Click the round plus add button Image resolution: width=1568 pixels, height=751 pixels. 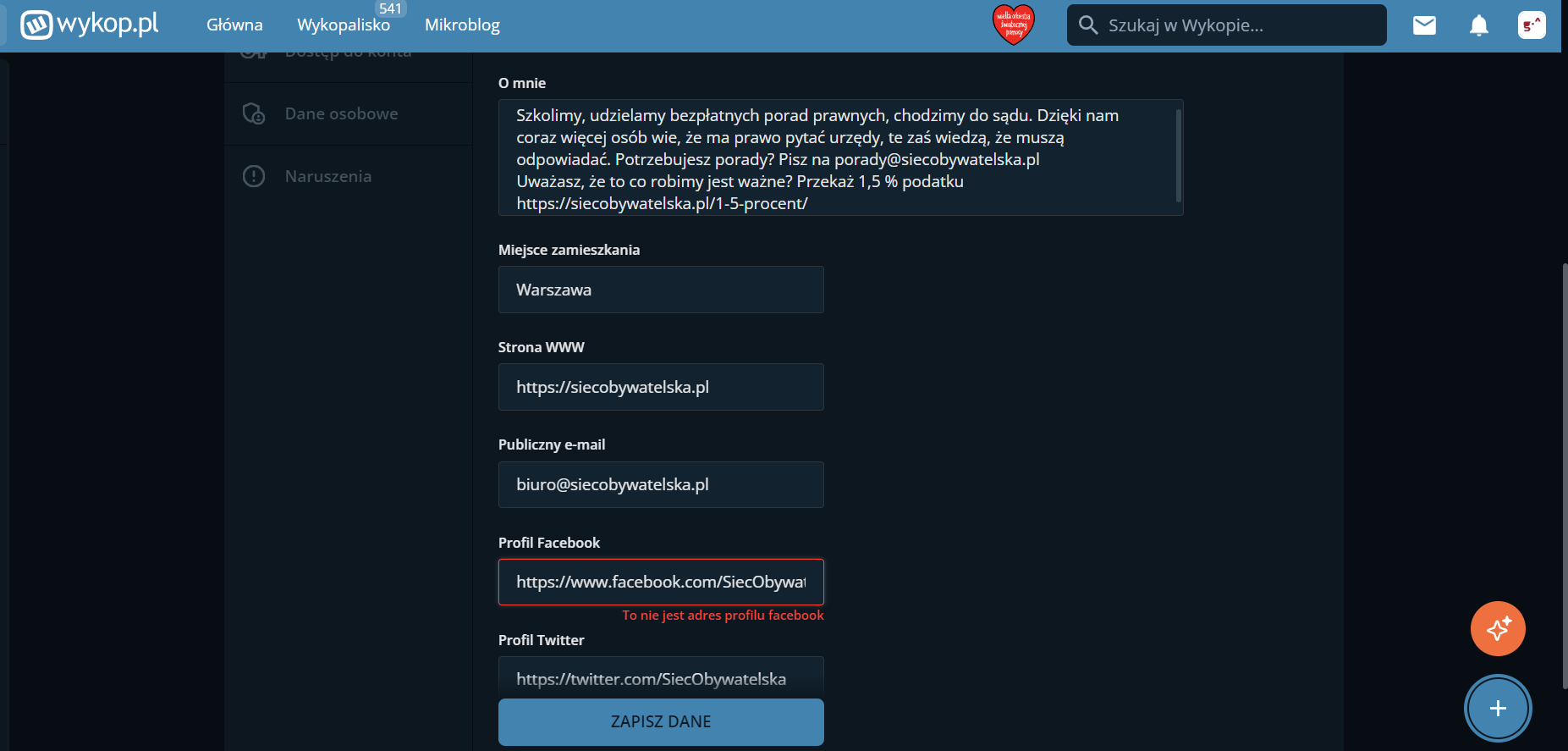point(1498,708)
